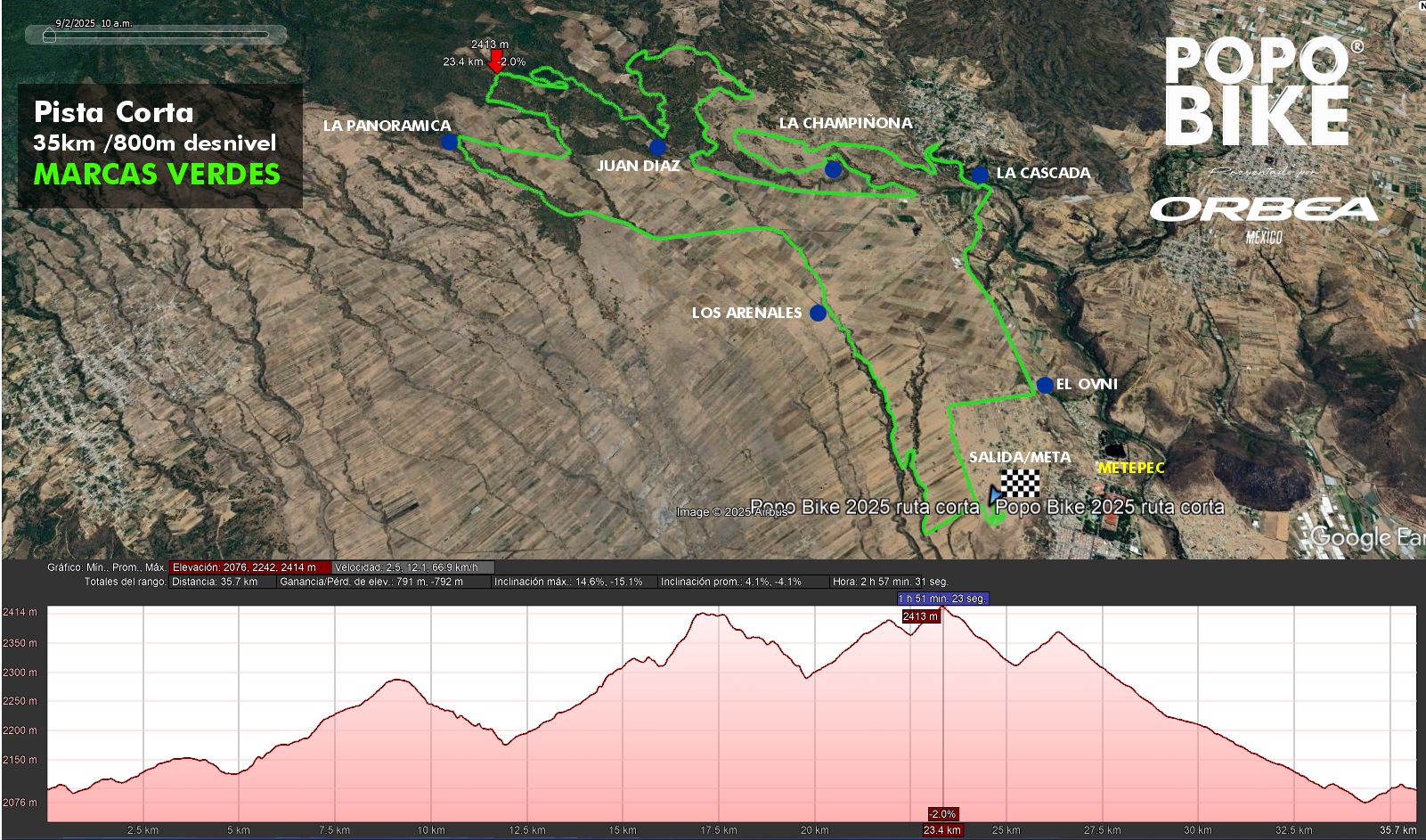This screenshot has width=1426, height=840.
Task: Toggle the Velocidad graph metric
Action: 412,567
